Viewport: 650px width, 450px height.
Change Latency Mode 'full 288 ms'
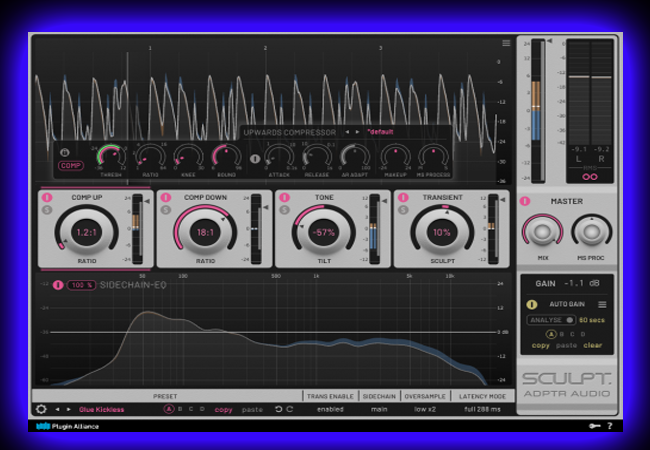pyautogui.click(x=483, y=409)
